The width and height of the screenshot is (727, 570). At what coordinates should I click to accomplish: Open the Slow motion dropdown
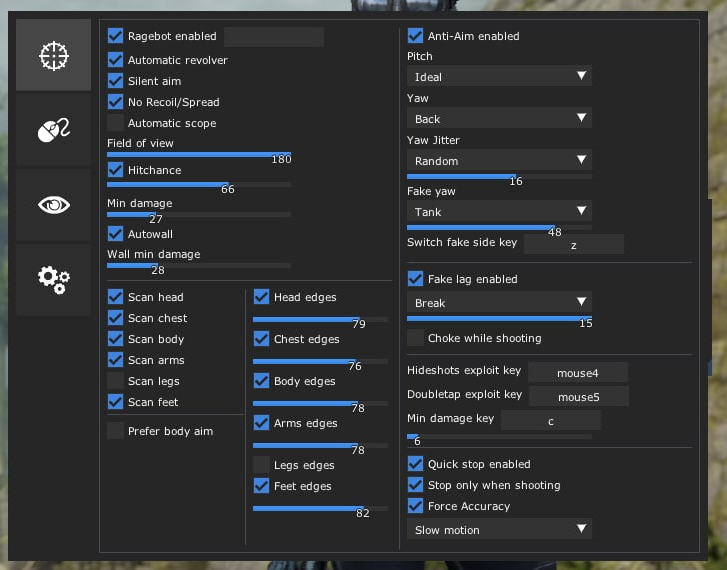coord(499,530)
